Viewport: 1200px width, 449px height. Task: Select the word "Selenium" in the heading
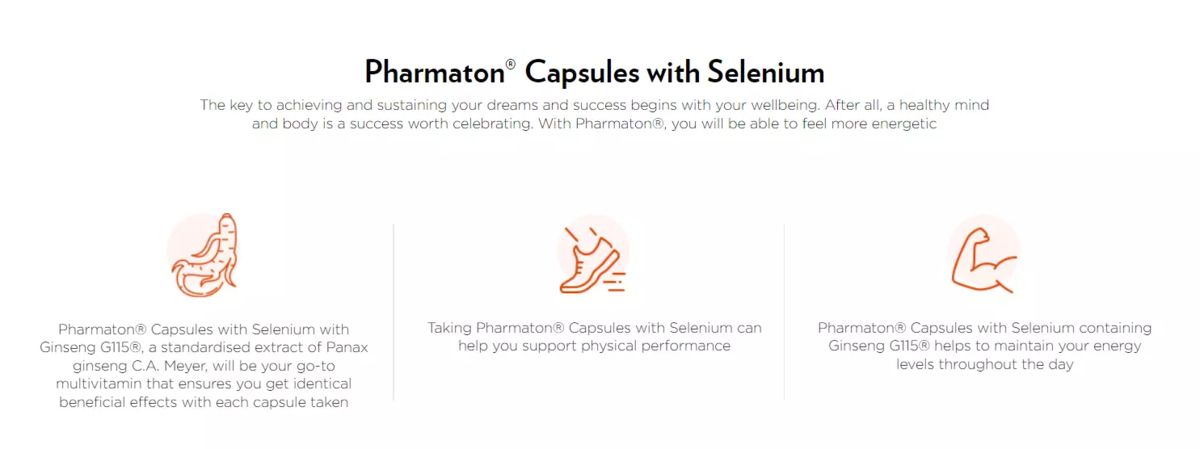[x=766, y=73]
